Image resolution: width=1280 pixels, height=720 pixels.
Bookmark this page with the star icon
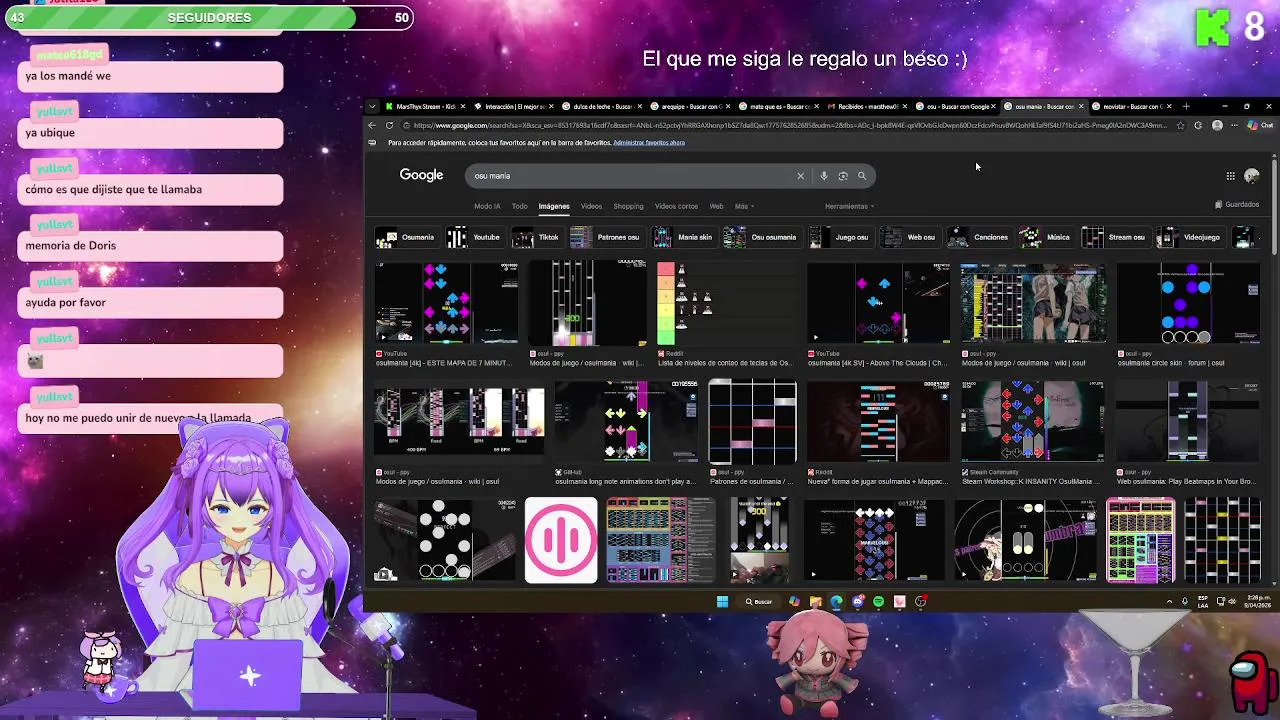[x=1181, y=125]
